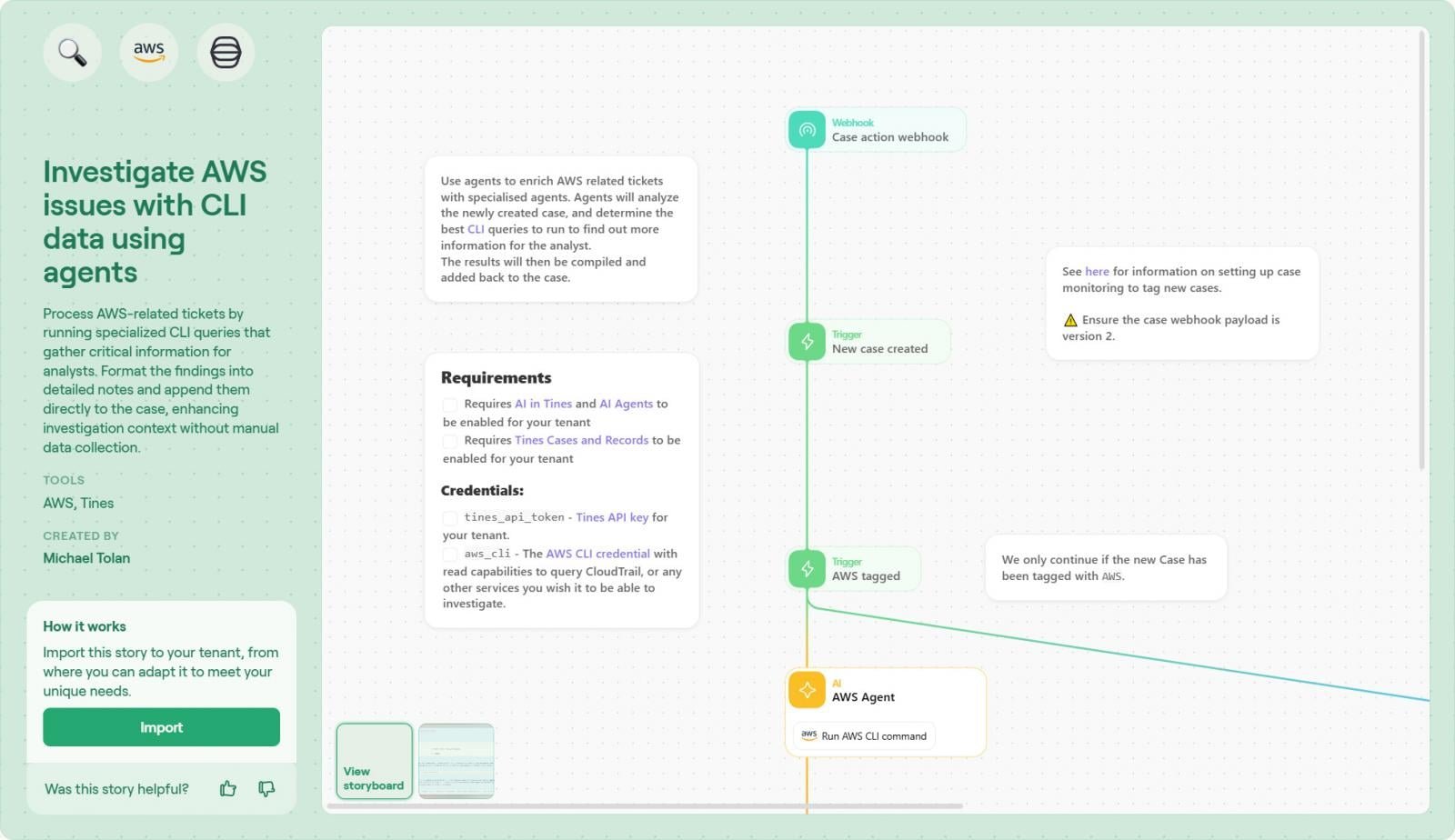The width and height of the screenshot is (1455, 840).
Task: Check the Tines Cases and Records requirement checkbox
Action: 450,441
